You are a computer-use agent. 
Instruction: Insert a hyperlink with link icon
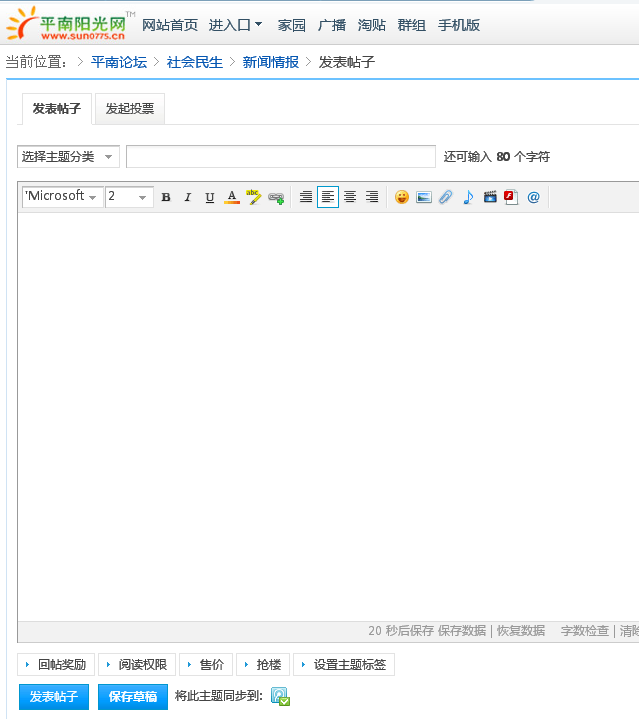(x=276, y=197)
